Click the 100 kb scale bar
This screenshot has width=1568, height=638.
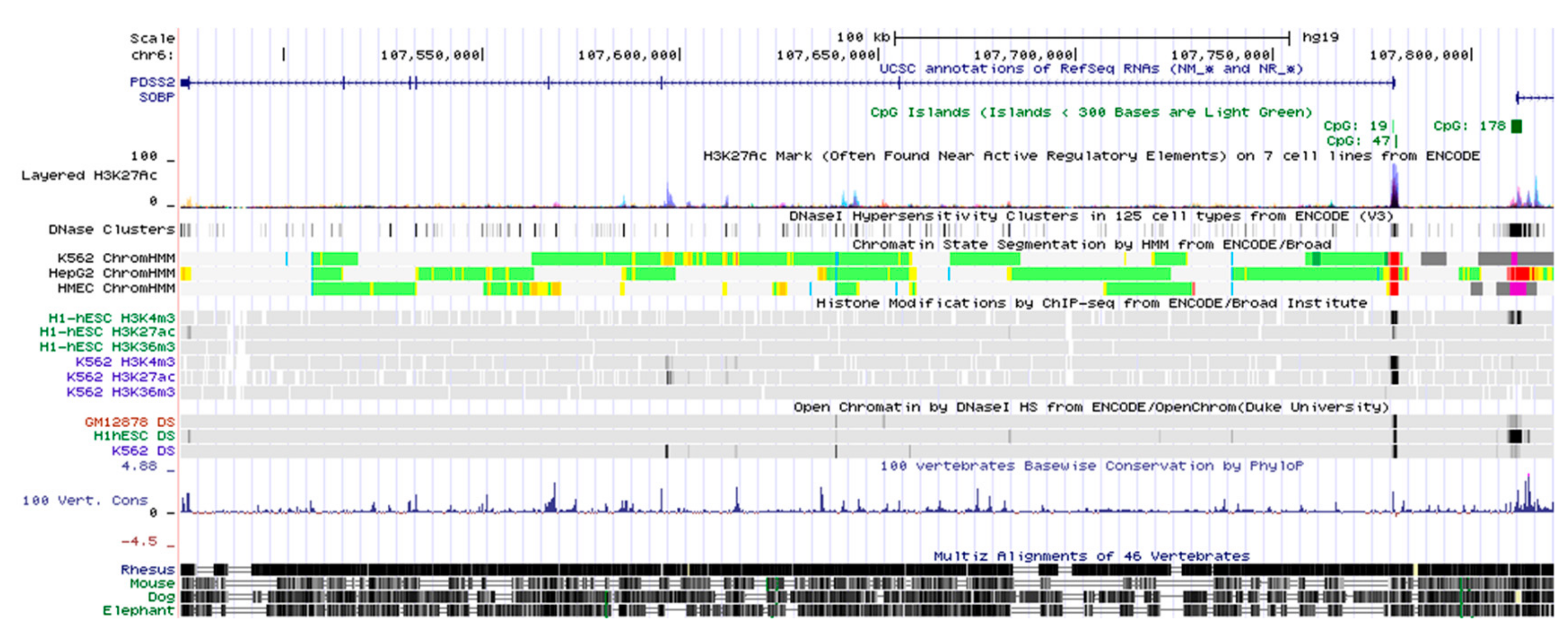click(x=1090, y=37)
